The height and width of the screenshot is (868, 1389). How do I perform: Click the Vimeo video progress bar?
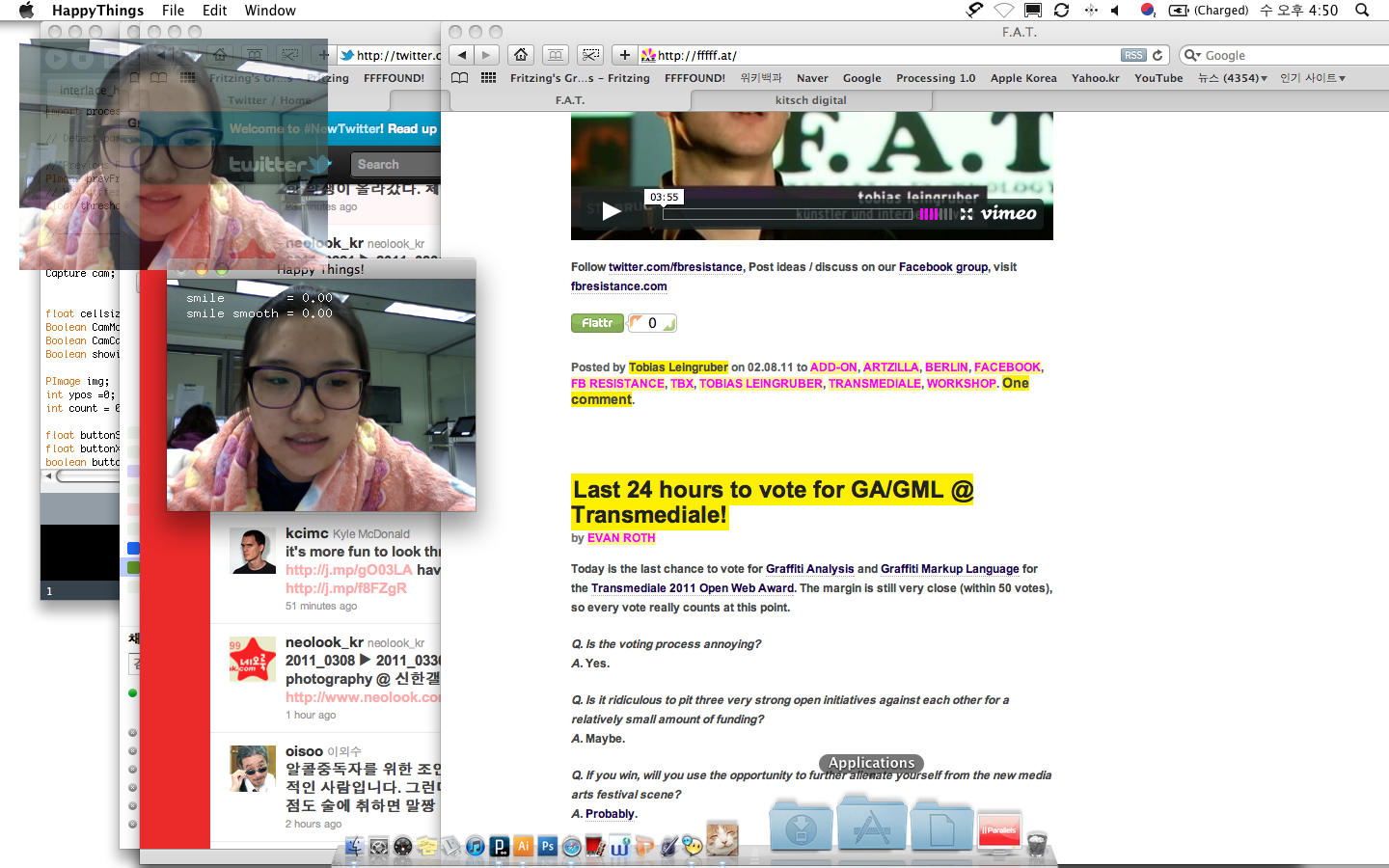786,214
